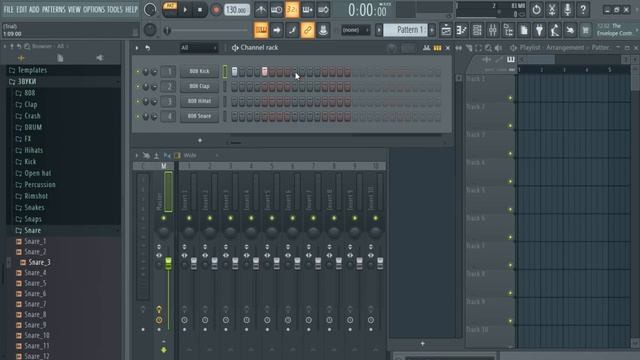The image size is (640, 360).
Task: Click the tempo field showing 130.000
Action: click(236, 9)
